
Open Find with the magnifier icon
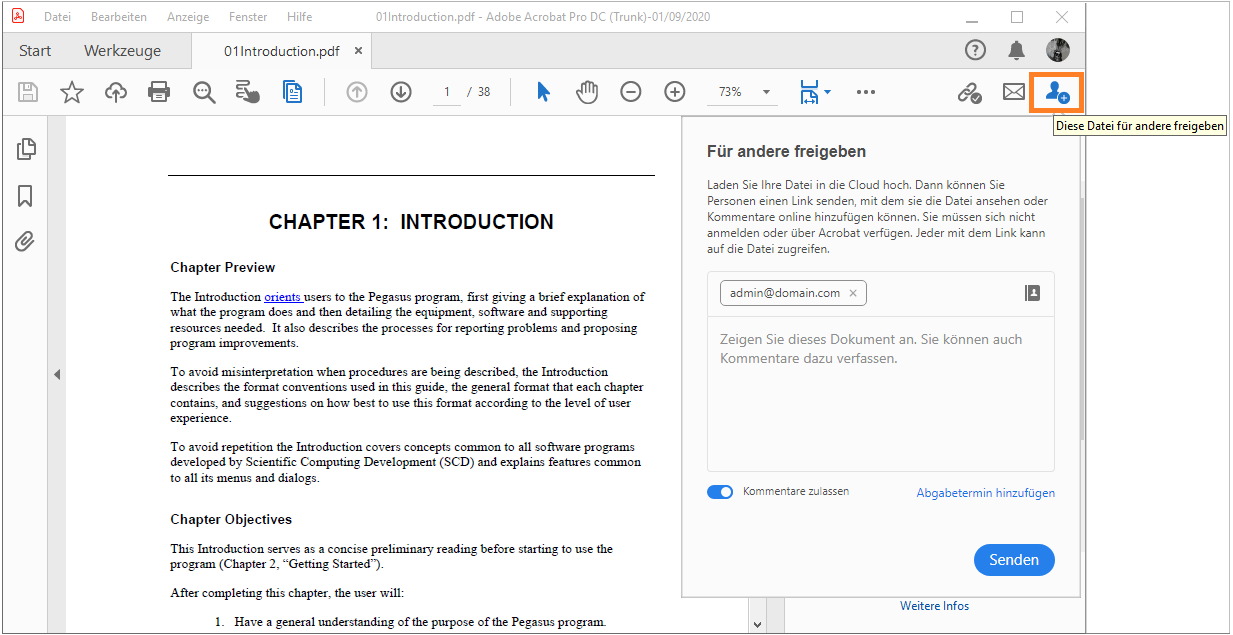point(204,91)
